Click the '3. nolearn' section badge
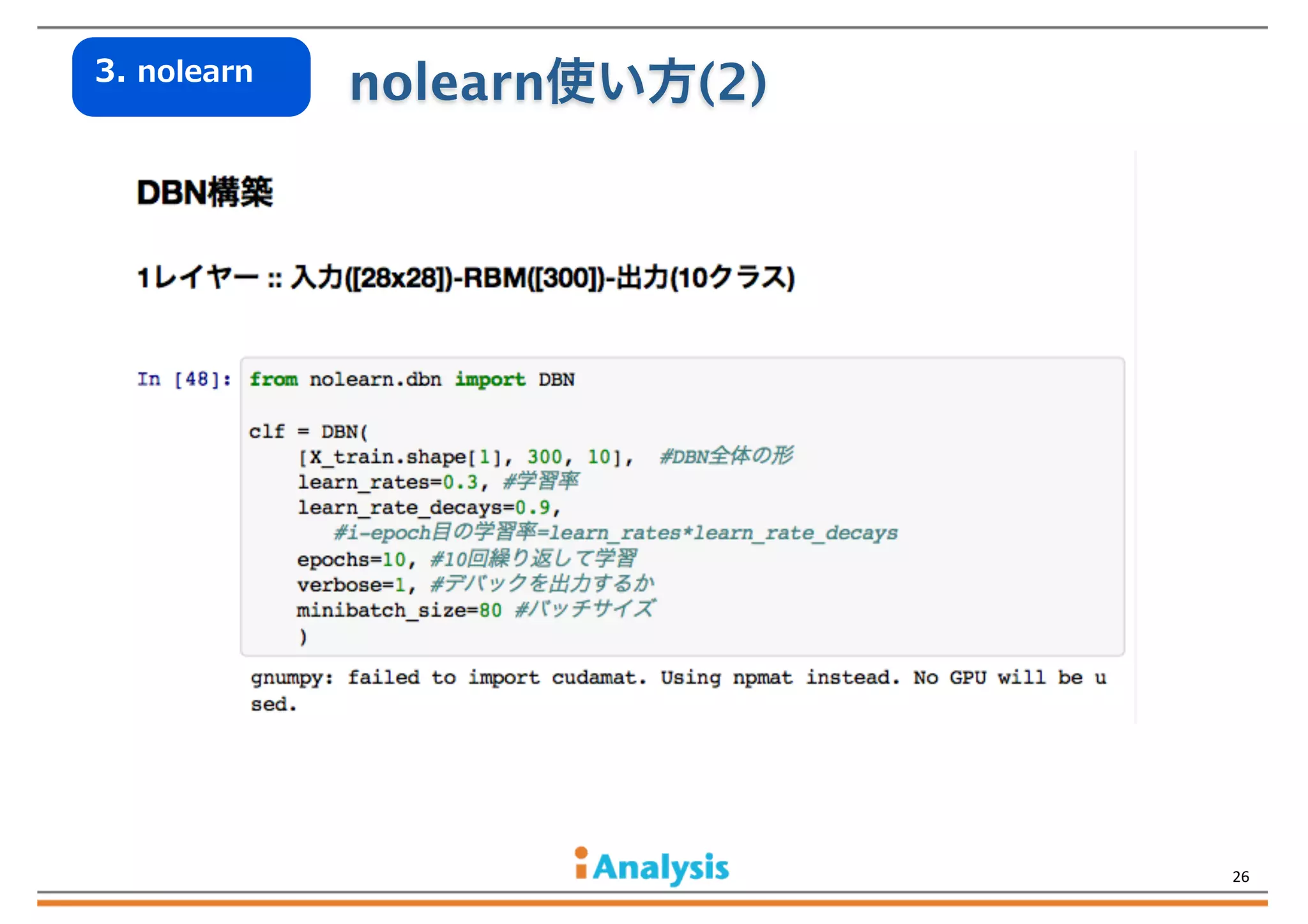 pyautogui.click(x=191, y=77)
